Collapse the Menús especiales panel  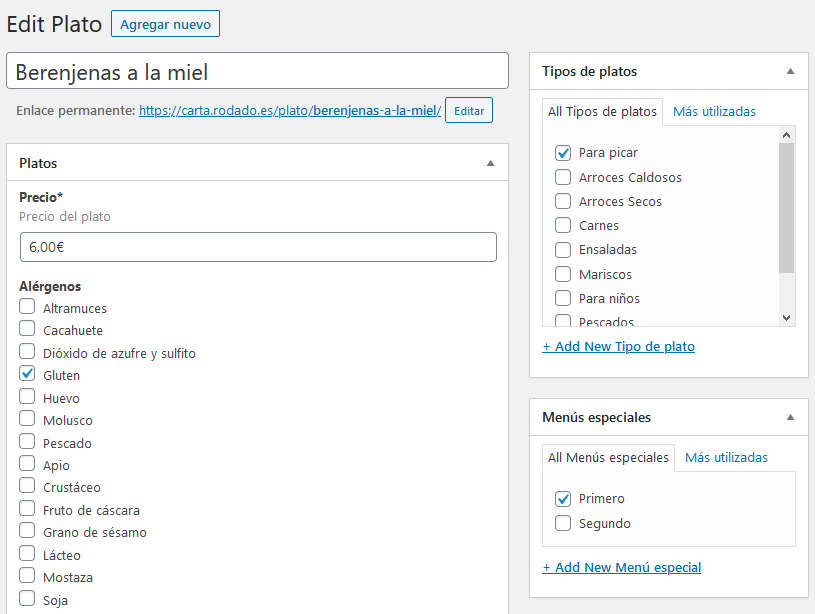(791, 417)
